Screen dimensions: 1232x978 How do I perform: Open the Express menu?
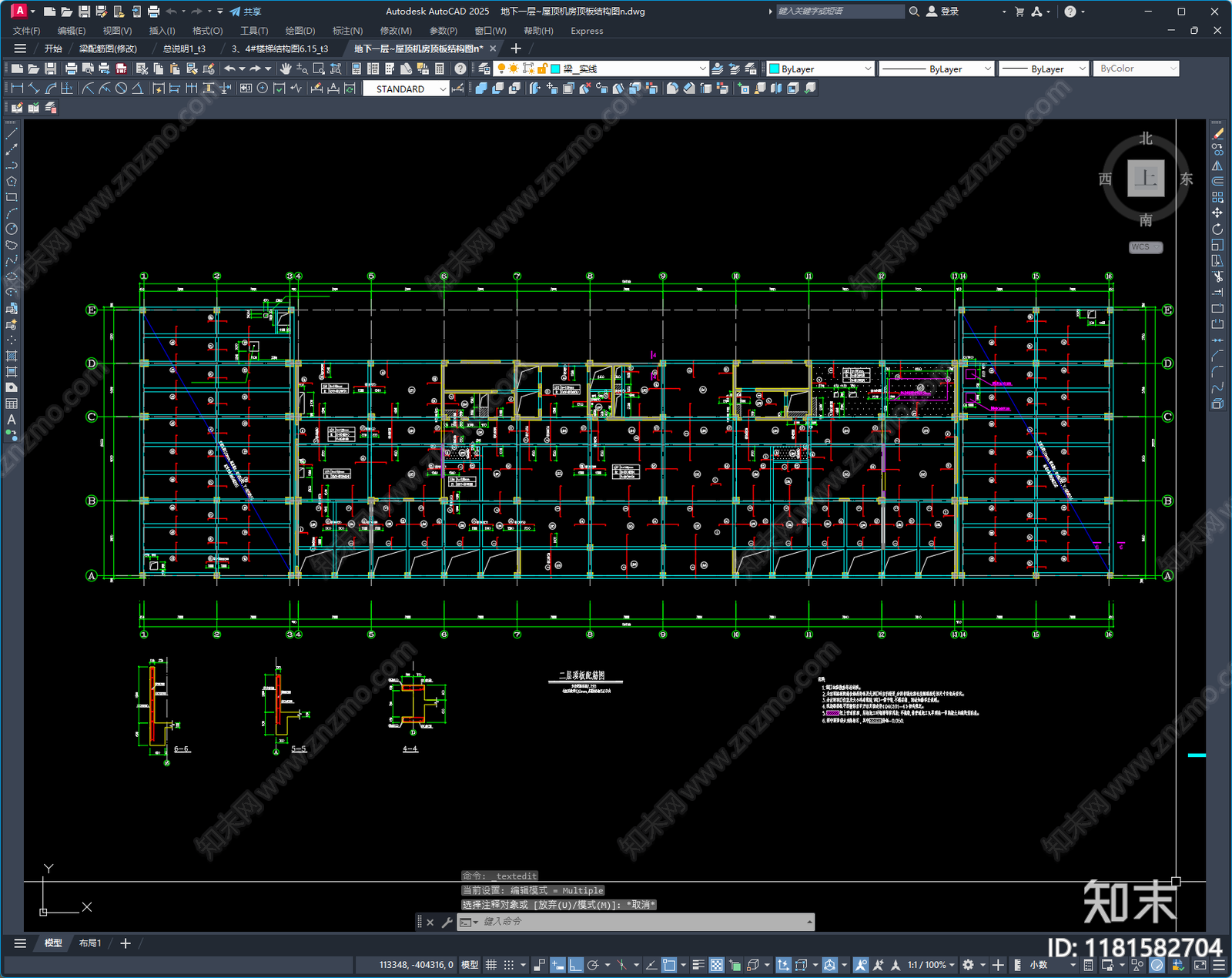click(x=587, y=31)
